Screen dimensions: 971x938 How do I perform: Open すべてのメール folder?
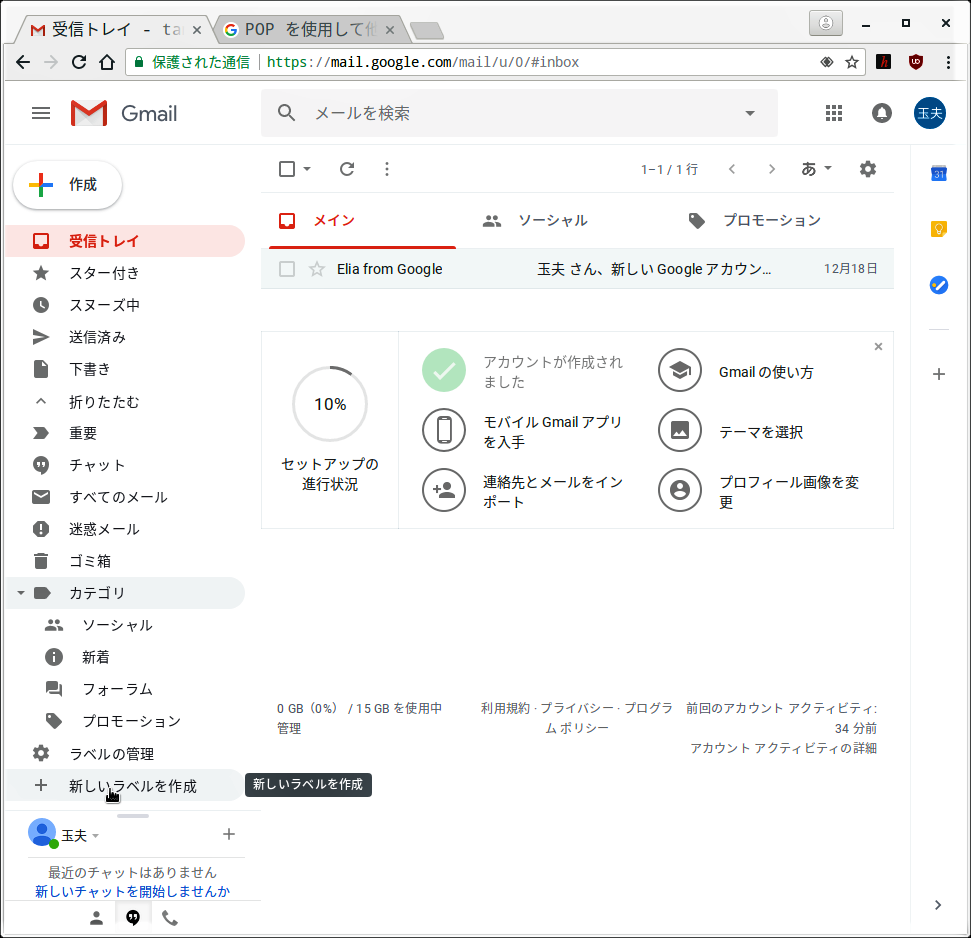[125, 497]
